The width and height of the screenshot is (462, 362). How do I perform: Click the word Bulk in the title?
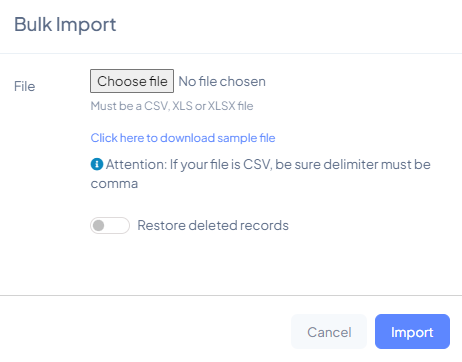point(33,24)
